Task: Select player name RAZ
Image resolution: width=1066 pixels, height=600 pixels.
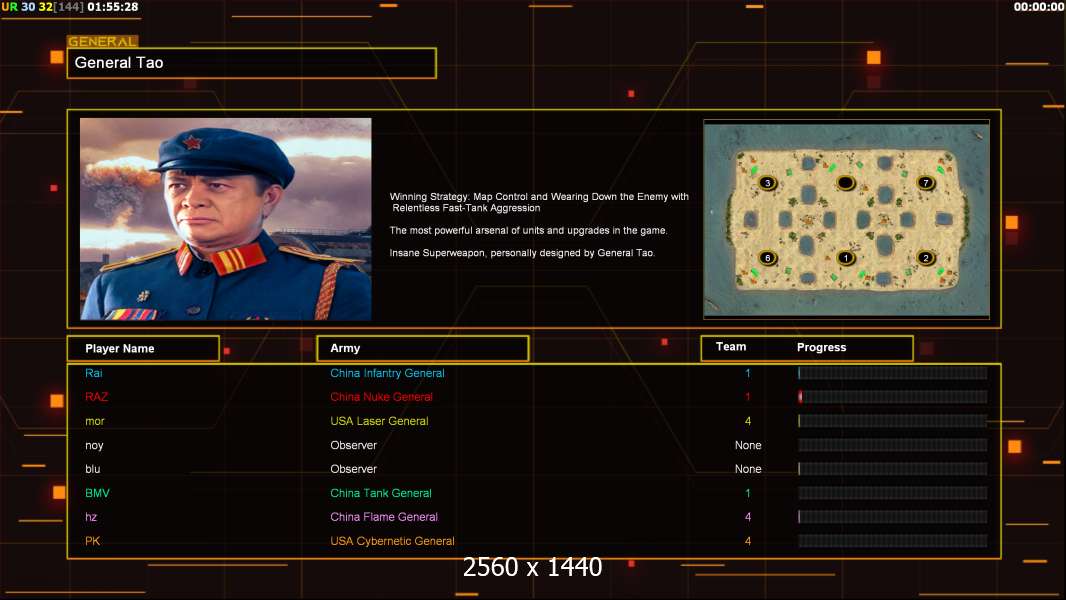Action: coord(97,397)
